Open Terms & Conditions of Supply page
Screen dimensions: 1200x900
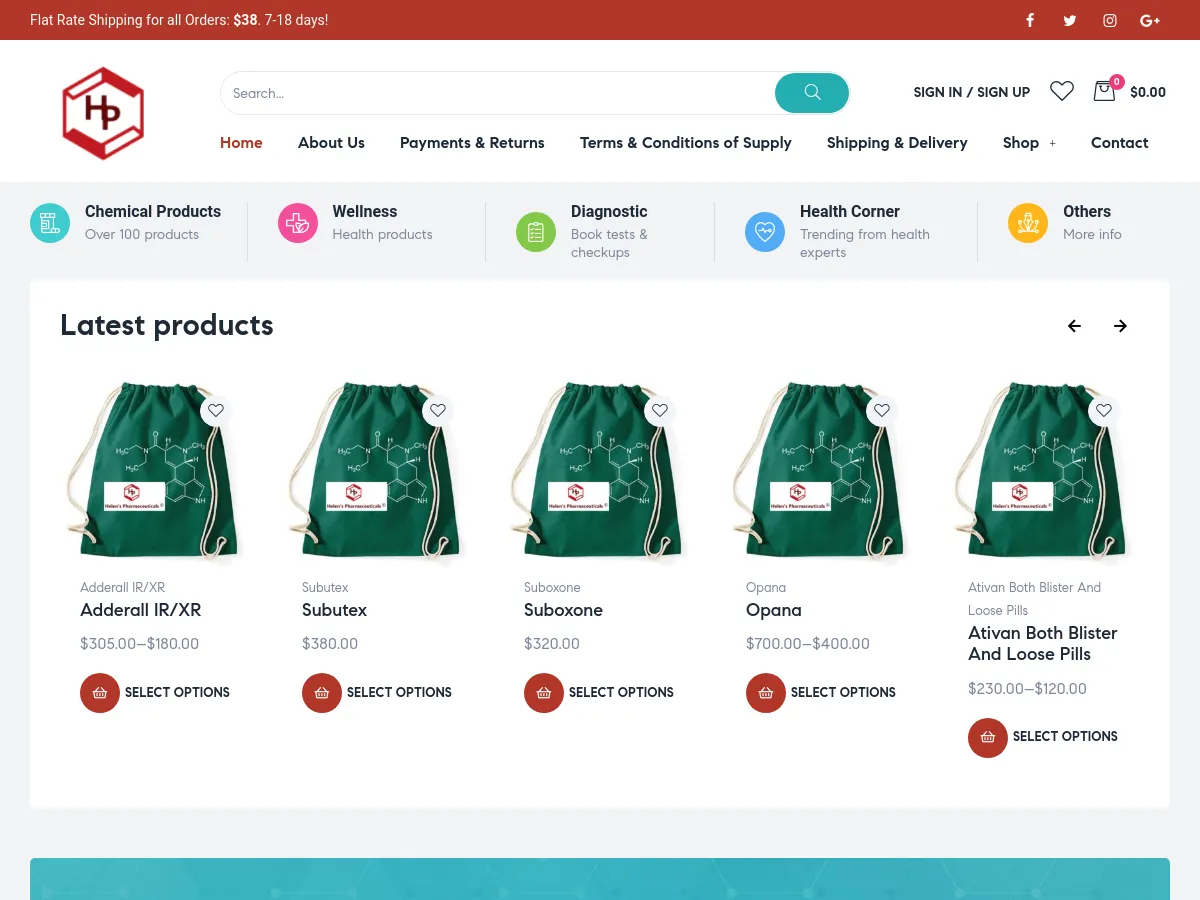[685, 143]
